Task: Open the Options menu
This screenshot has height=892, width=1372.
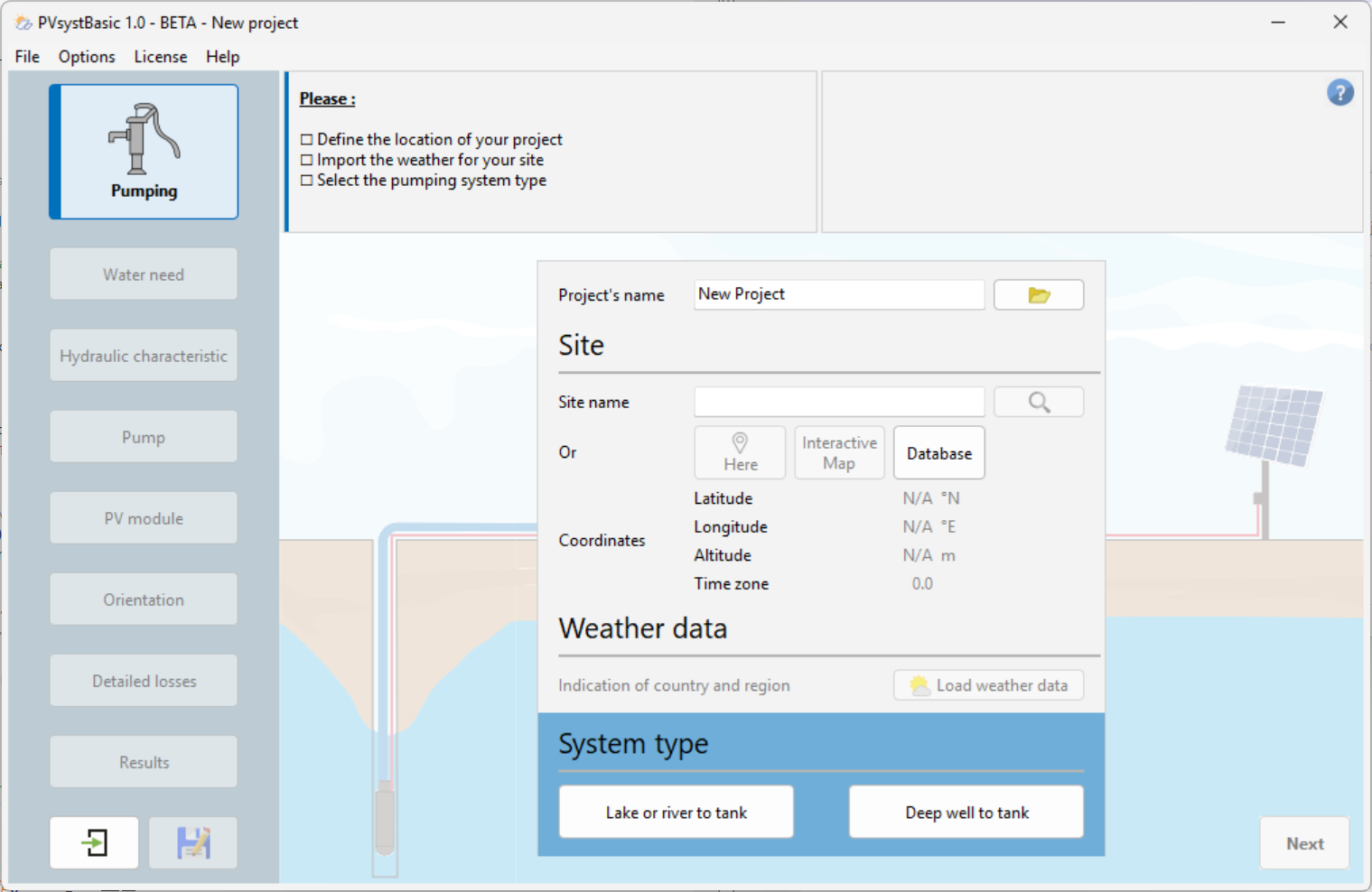Action: coord(87,56)
